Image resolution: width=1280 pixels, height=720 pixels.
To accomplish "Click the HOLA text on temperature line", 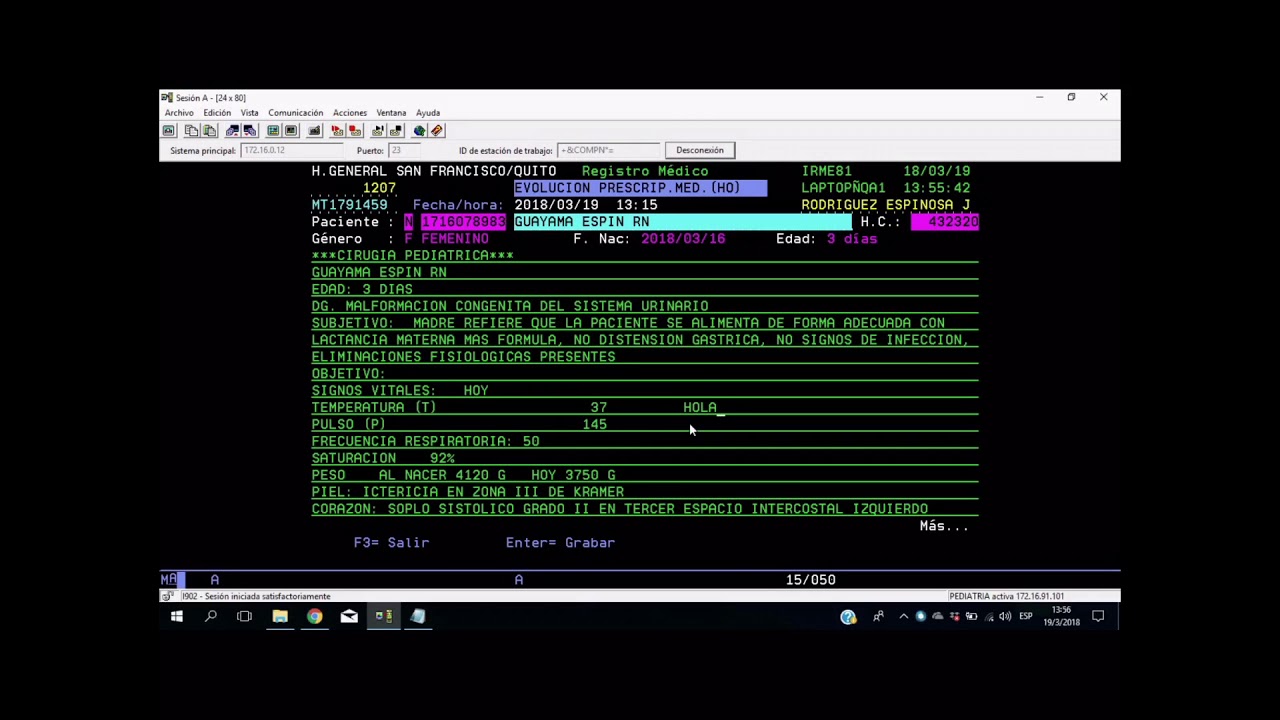I will 700,407.
